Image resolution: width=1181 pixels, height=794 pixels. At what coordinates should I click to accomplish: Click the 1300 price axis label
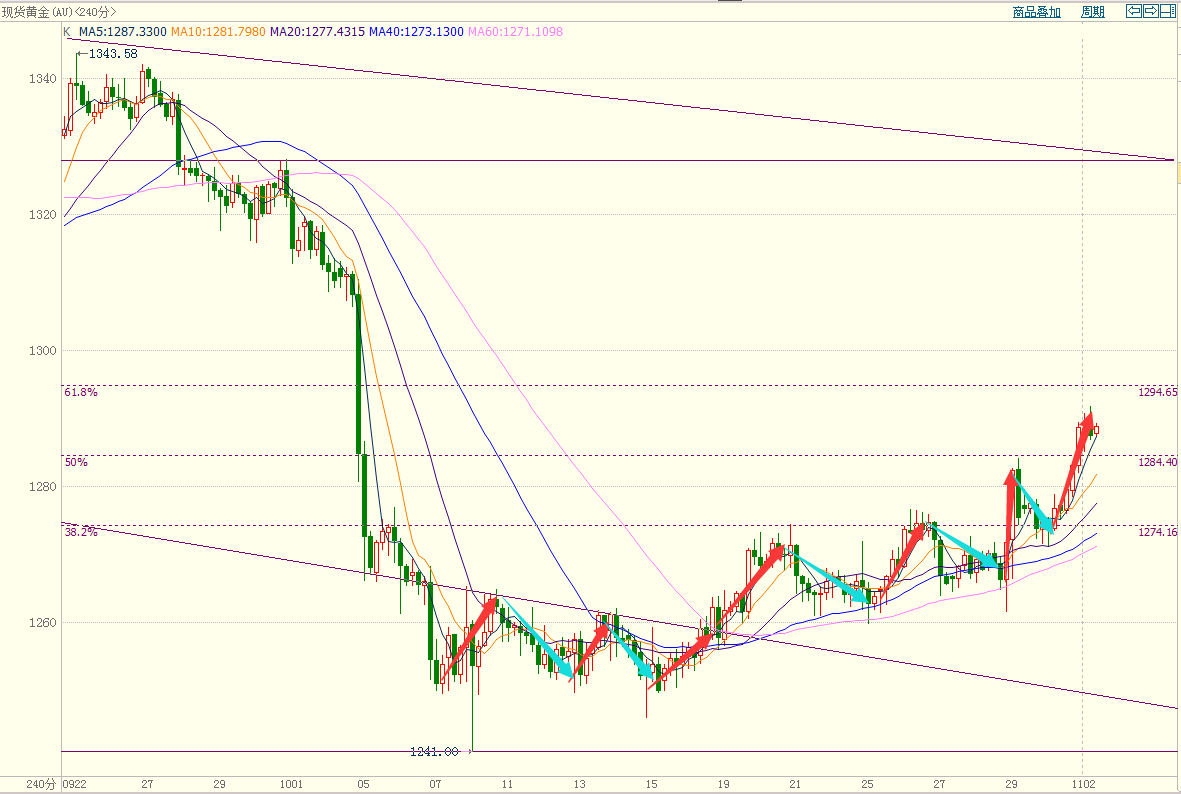click(42, 350)
